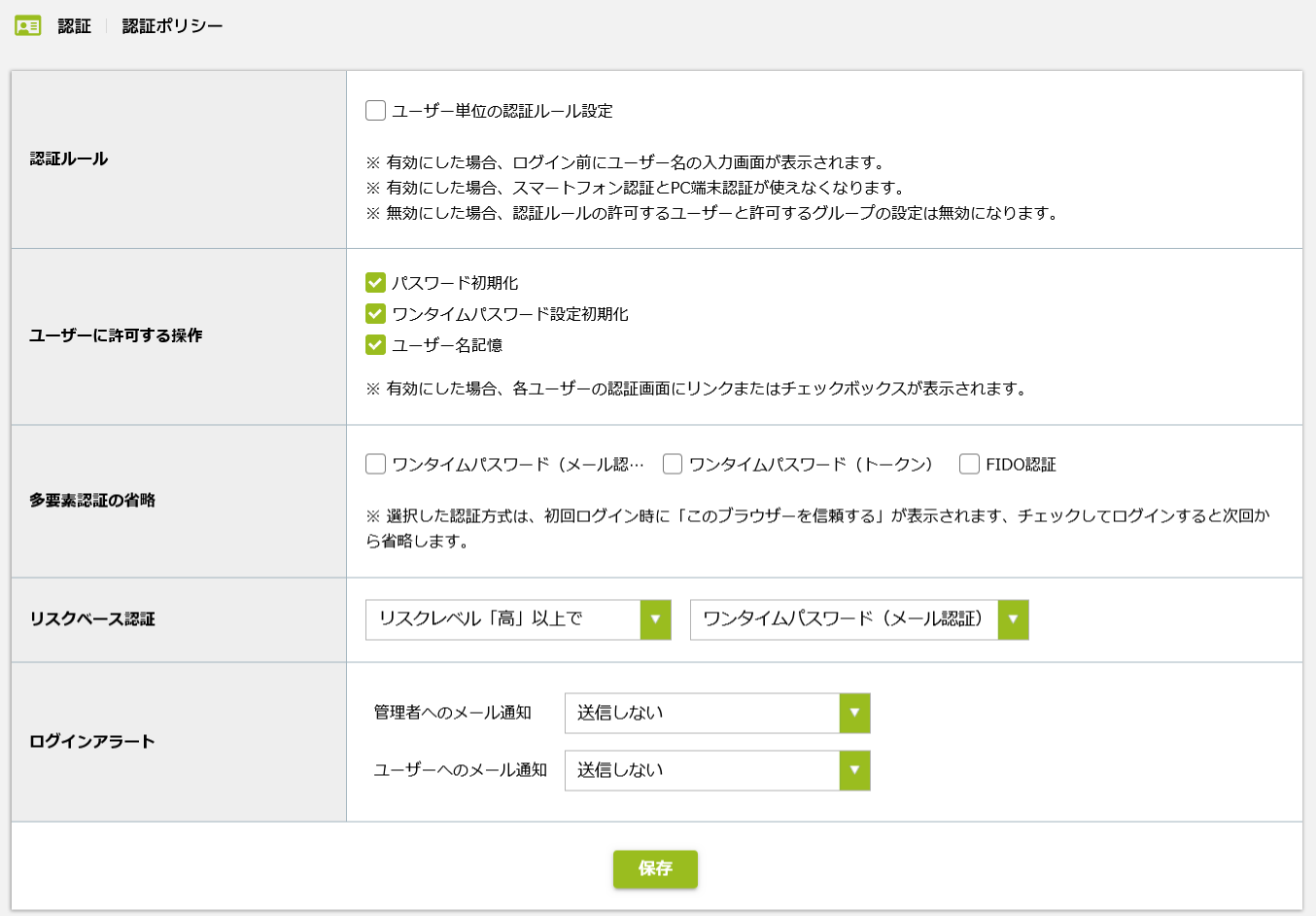Check ワンタイムパスワード（メール認証）checkbox
1316x916 pixels.
point(375,465)
